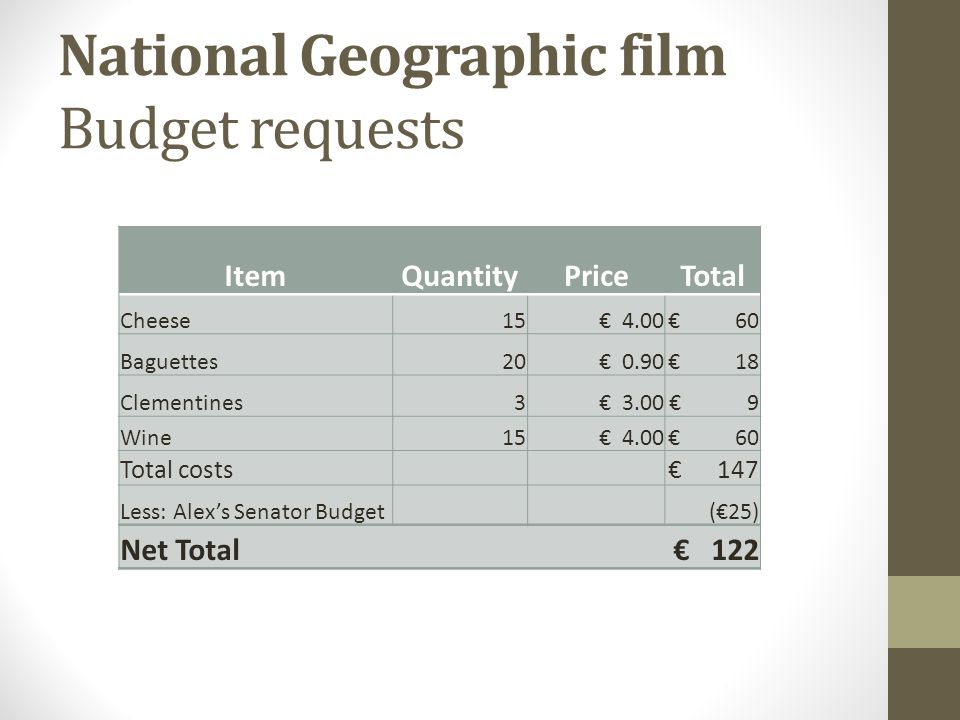
Task: Select the Net Total label
Action: (x=180, y=550)
